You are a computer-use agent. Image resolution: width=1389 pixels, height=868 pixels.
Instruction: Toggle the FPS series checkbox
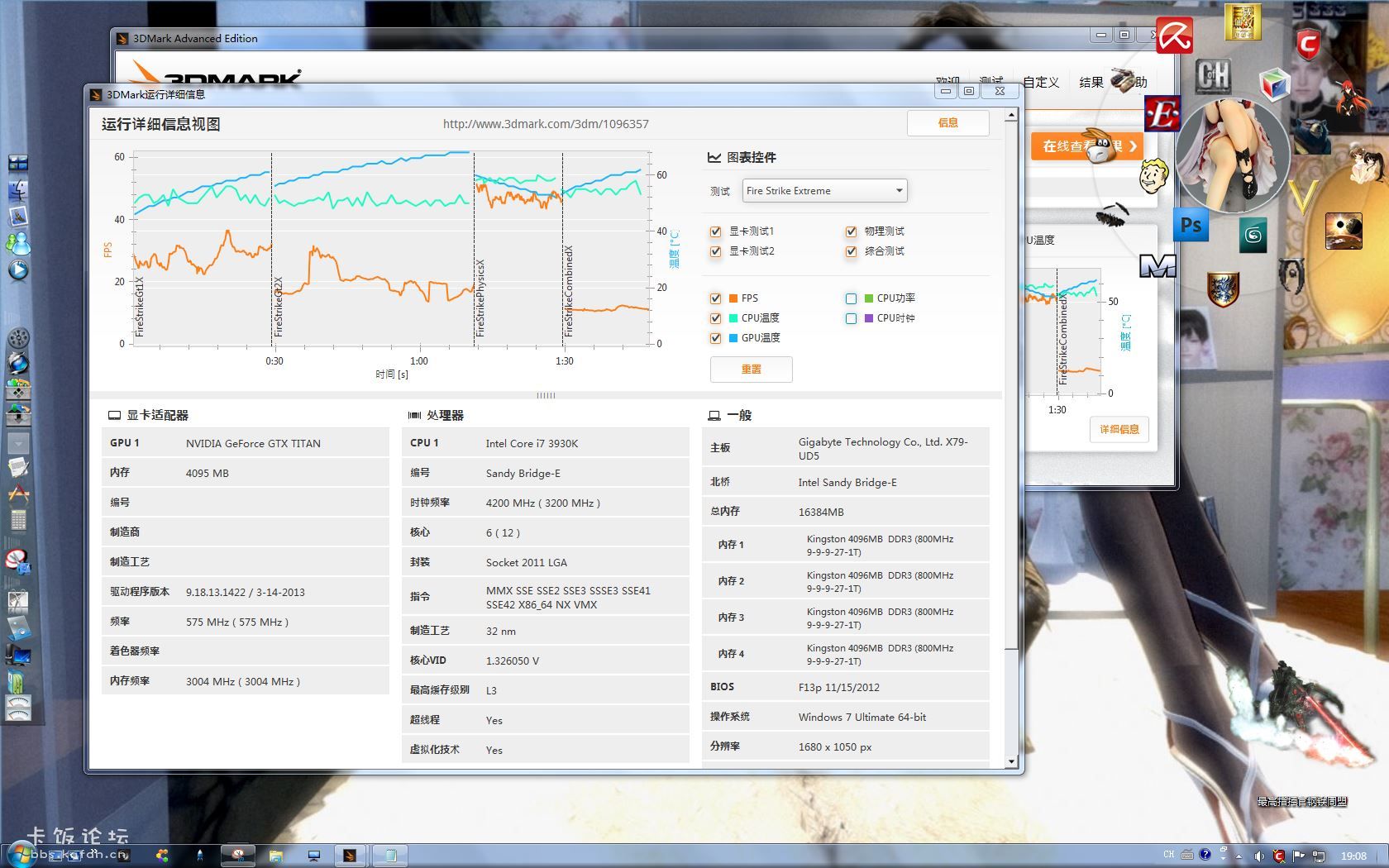point(715,298)
